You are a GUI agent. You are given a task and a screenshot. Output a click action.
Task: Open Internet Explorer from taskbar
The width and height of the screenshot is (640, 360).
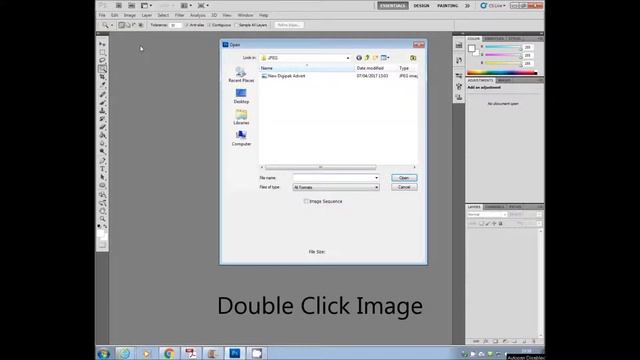124,353
